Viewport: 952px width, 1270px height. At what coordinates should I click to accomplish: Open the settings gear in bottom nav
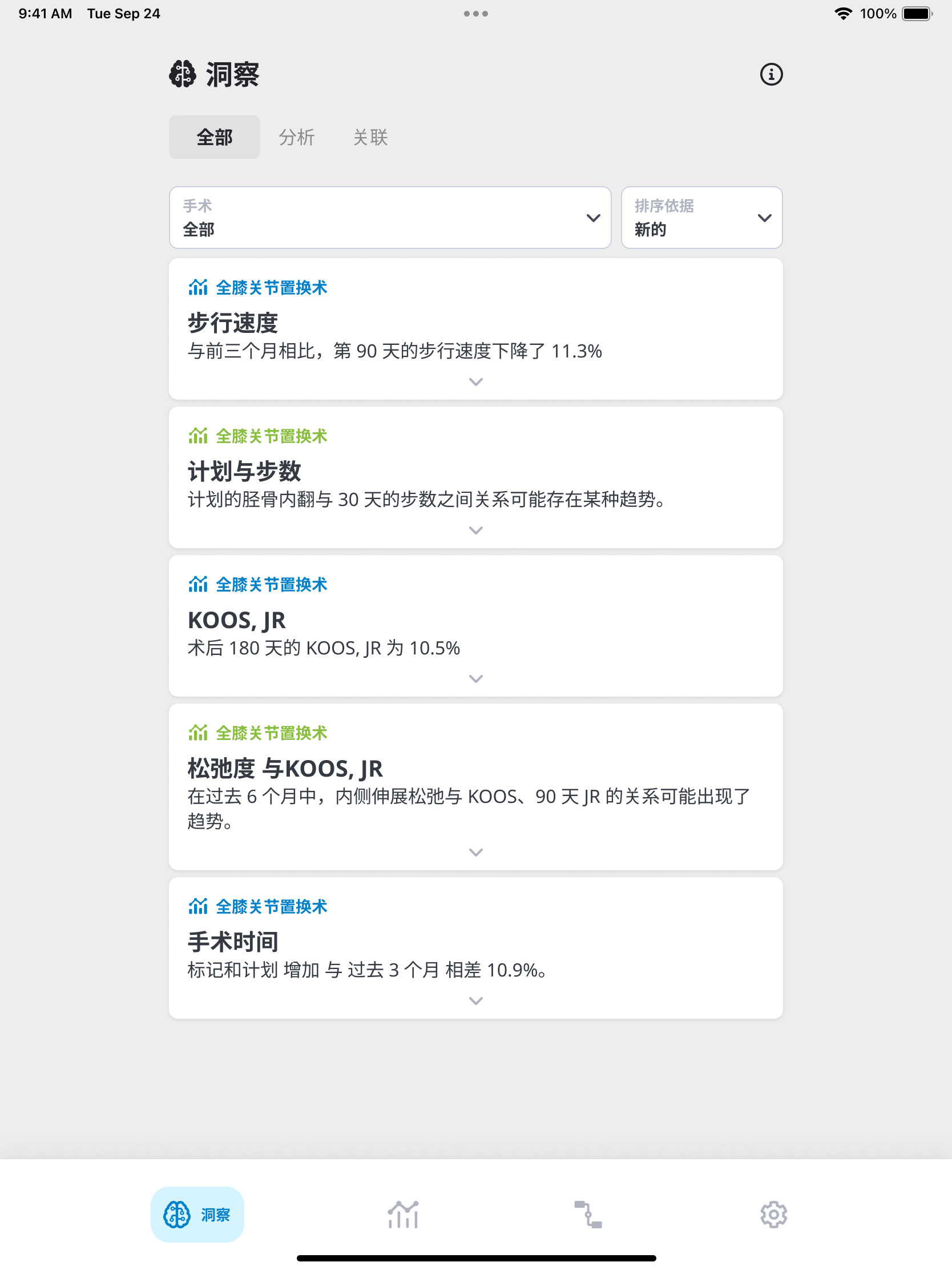[x=773, y=1214]
